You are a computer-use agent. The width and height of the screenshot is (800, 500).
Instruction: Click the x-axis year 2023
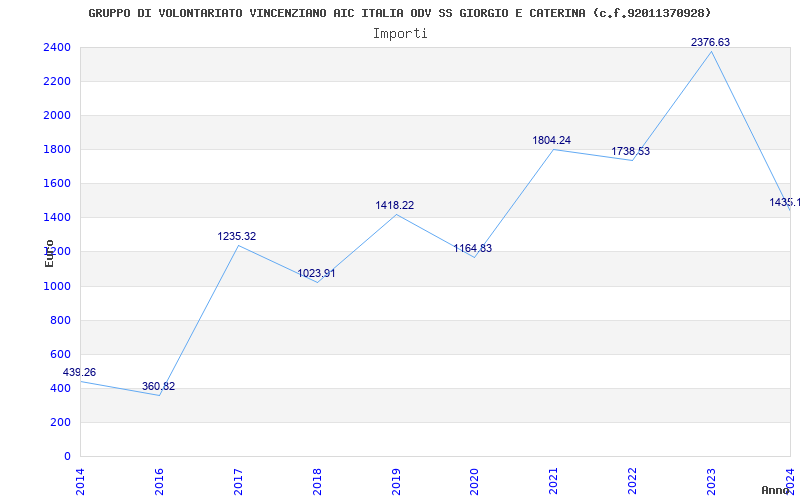tap(711, 481)
